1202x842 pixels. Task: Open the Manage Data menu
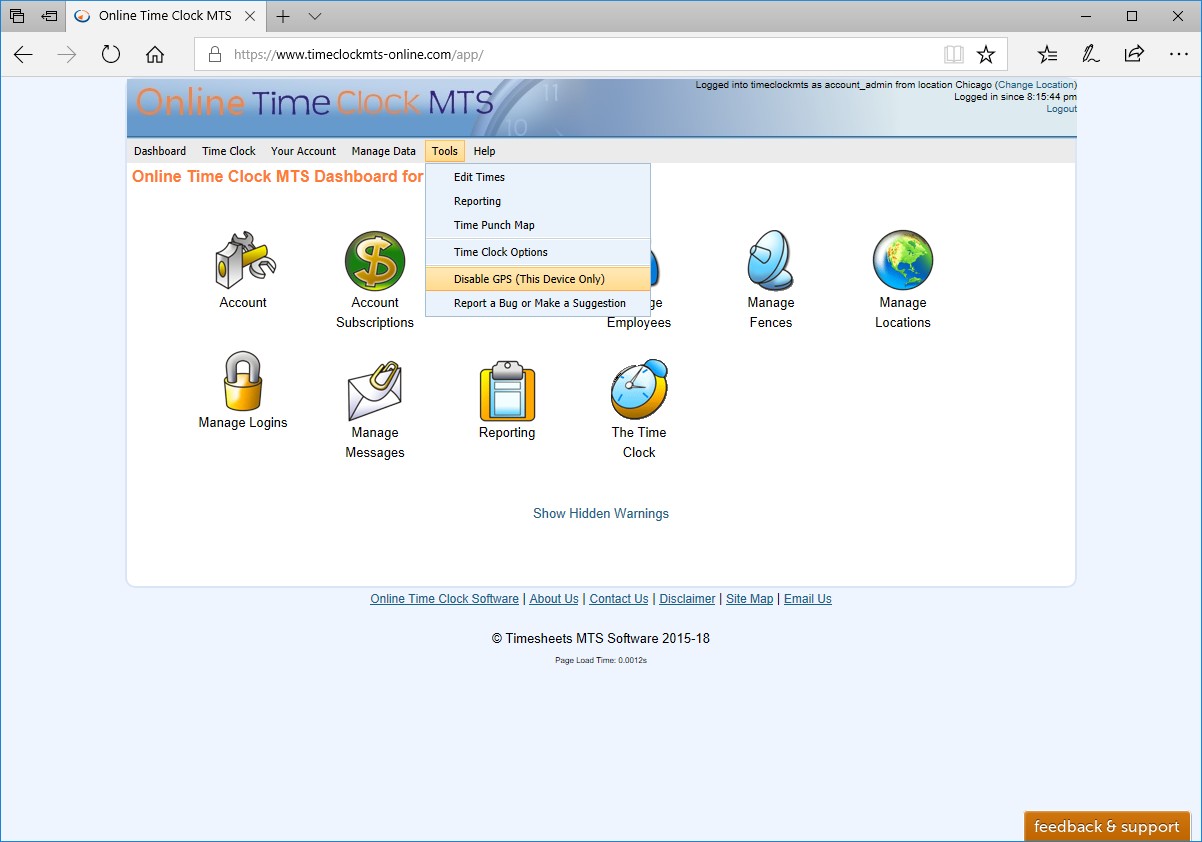pyautogui.click(x=384, y=151)
